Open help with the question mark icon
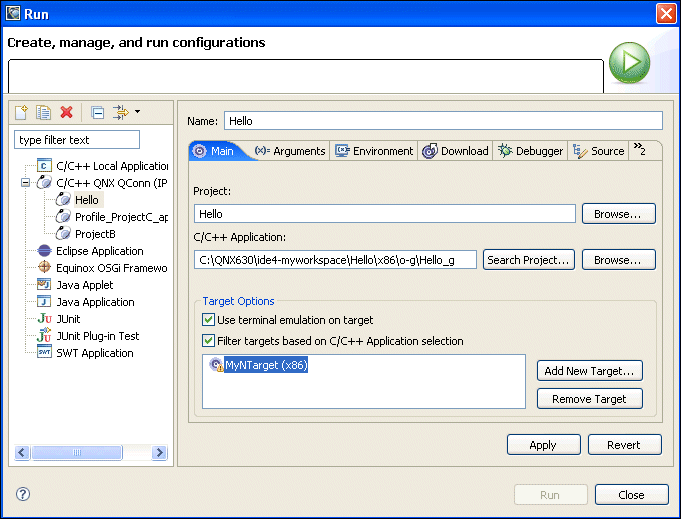This screenshot has height=519, width=681. pyautogui.click(x=23, y=494)
